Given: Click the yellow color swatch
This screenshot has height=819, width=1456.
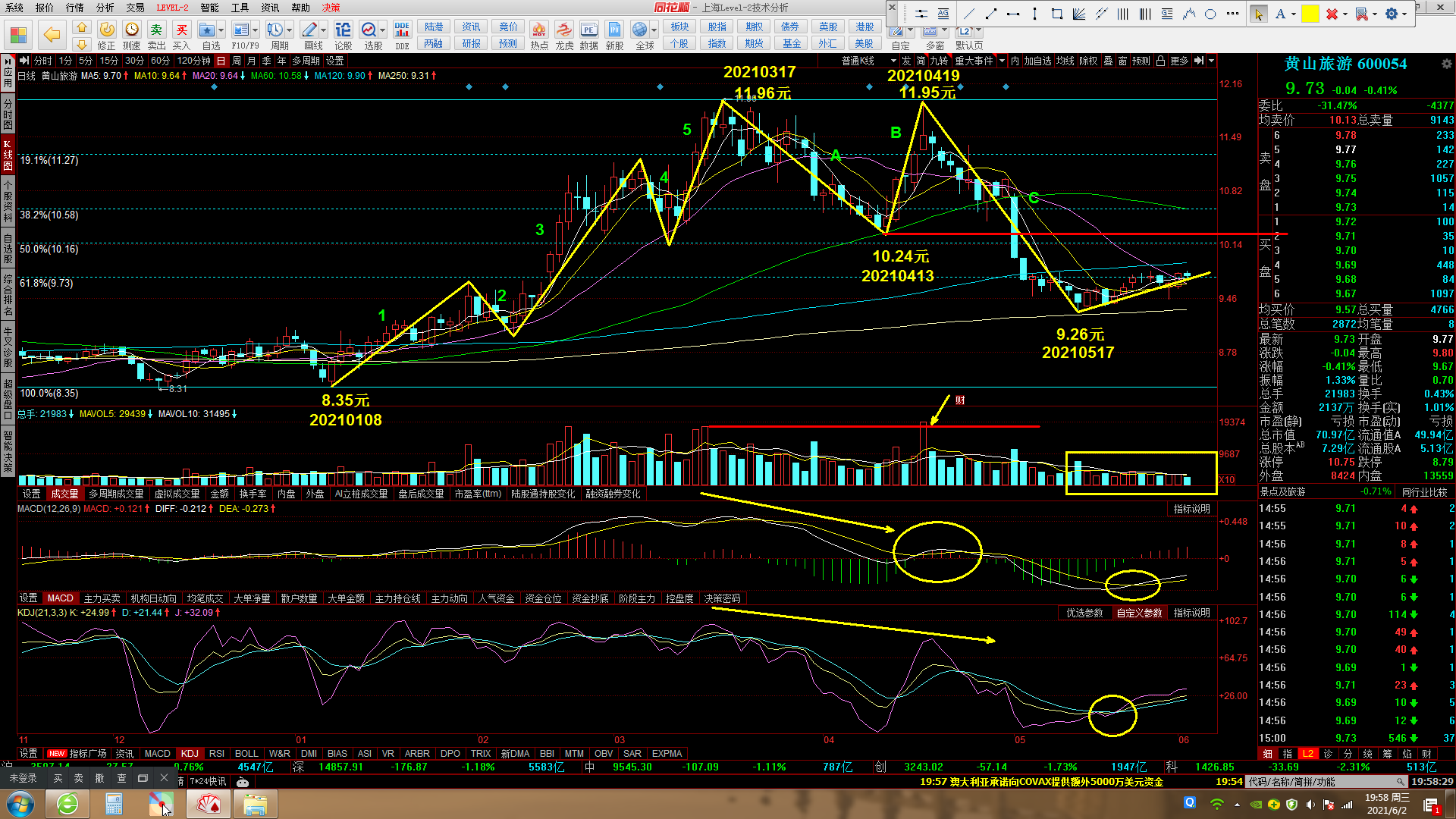Looking at the screenshot, I should click(x=1310, y=14).
